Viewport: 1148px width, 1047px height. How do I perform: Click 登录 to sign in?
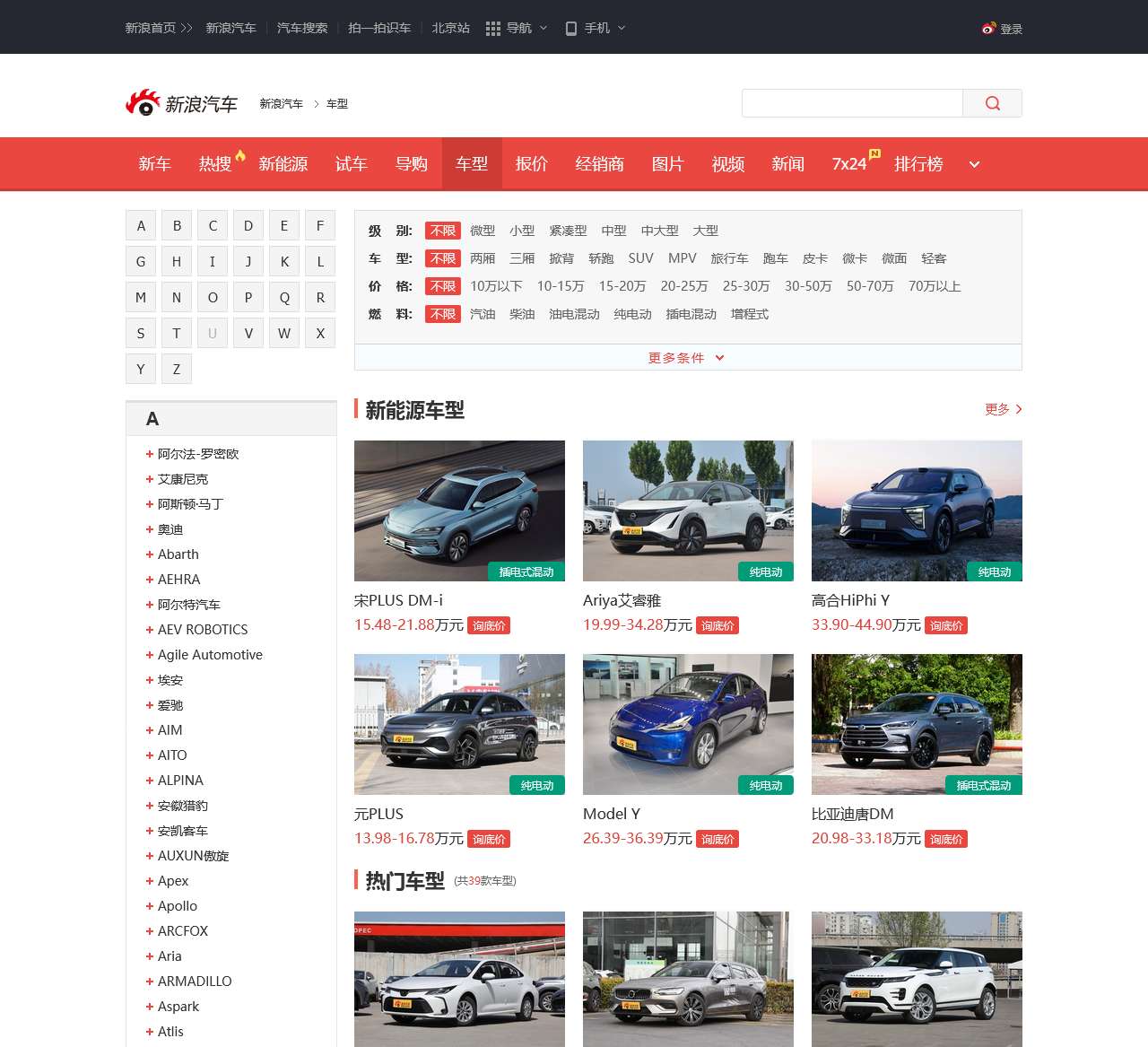click(x=1012, y=29)
